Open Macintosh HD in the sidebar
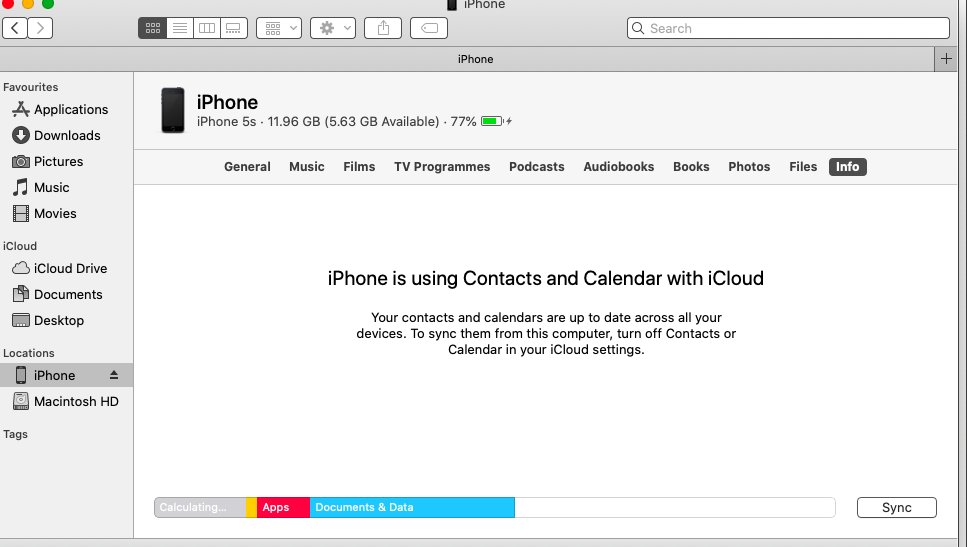Image resolution: width=967 pixels, height=547 pixels. tap(66, 401)
